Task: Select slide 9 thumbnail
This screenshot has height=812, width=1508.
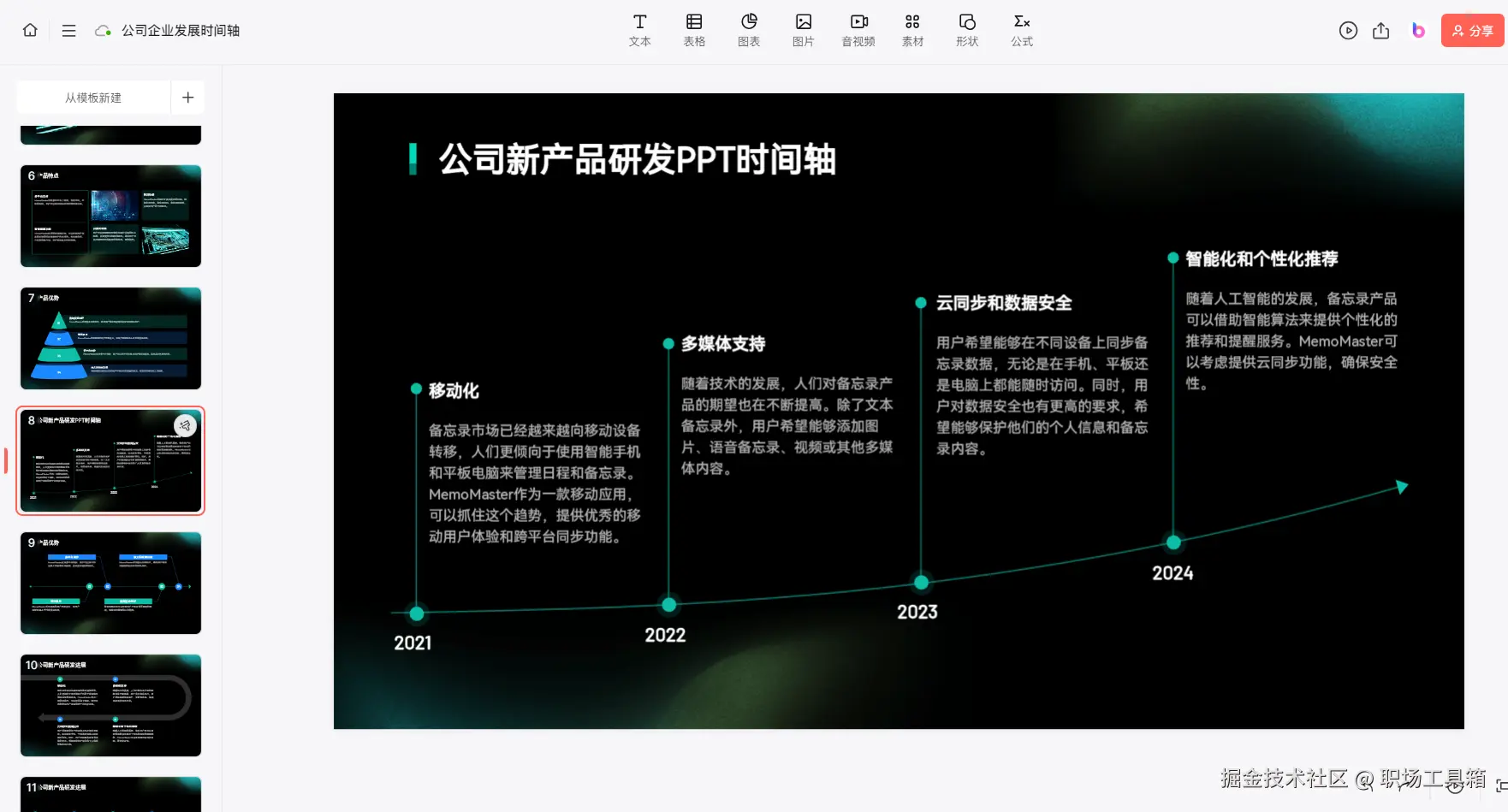Action: click(111, 583)
